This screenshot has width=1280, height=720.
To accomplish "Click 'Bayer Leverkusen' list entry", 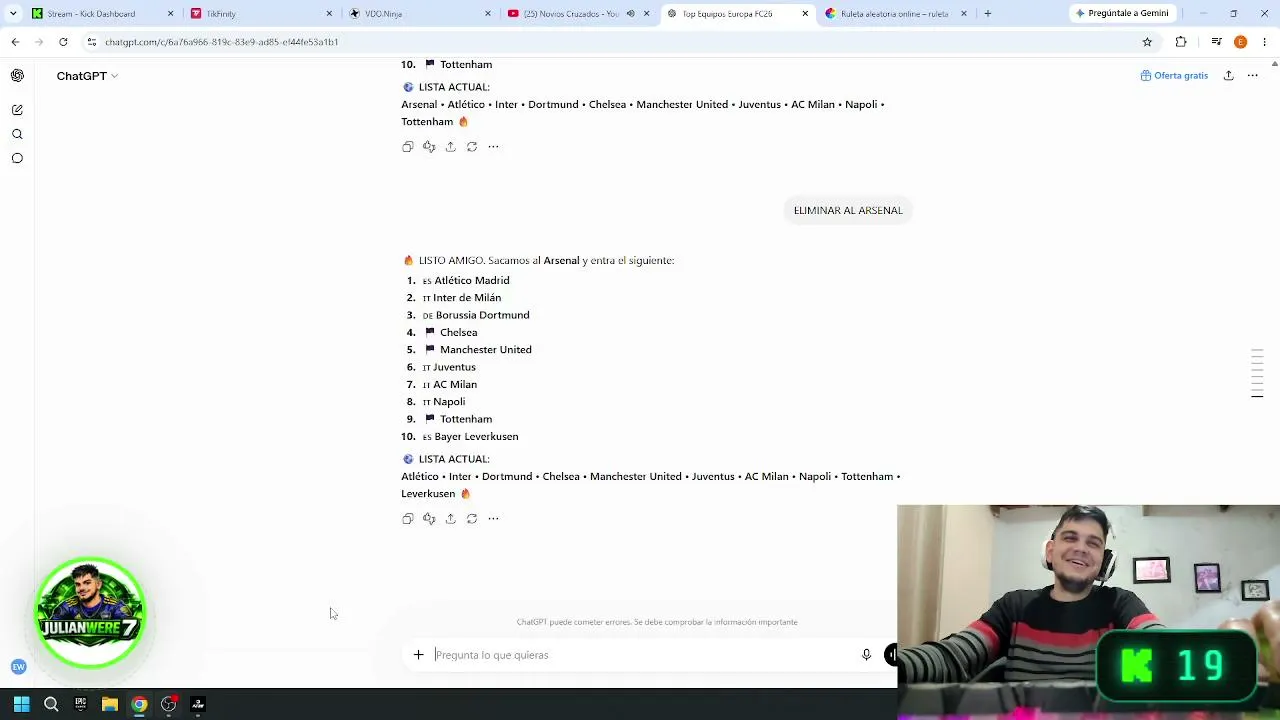I will [x=476, y=437].
